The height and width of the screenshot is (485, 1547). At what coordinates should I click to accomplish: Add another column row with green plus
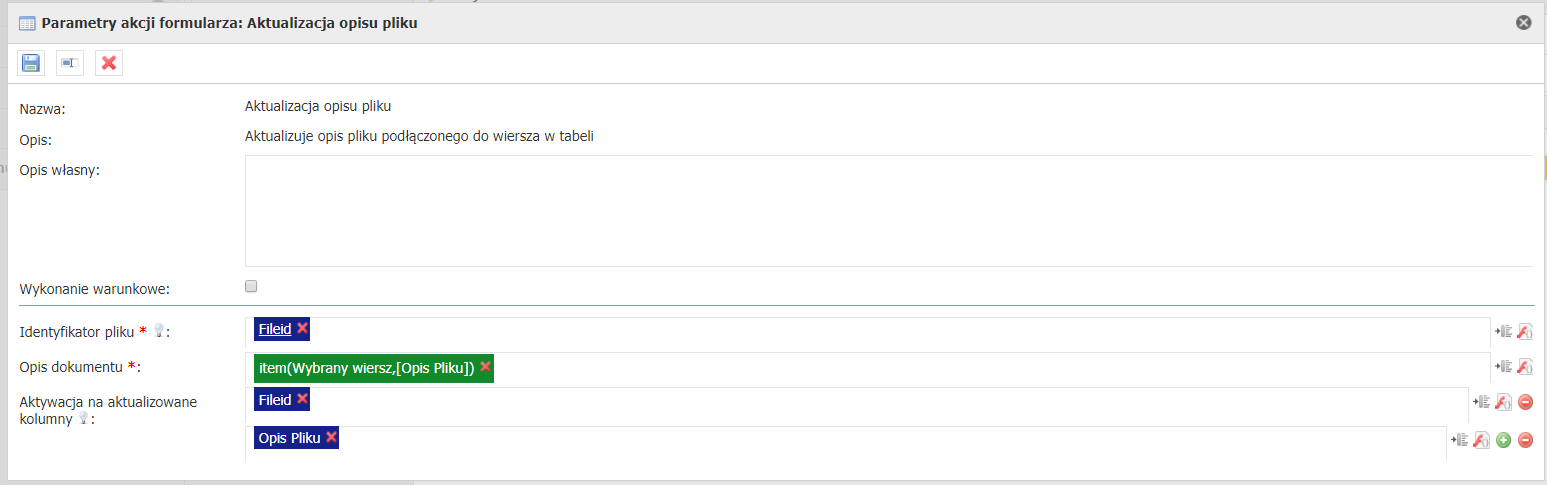click(1503, 439)
